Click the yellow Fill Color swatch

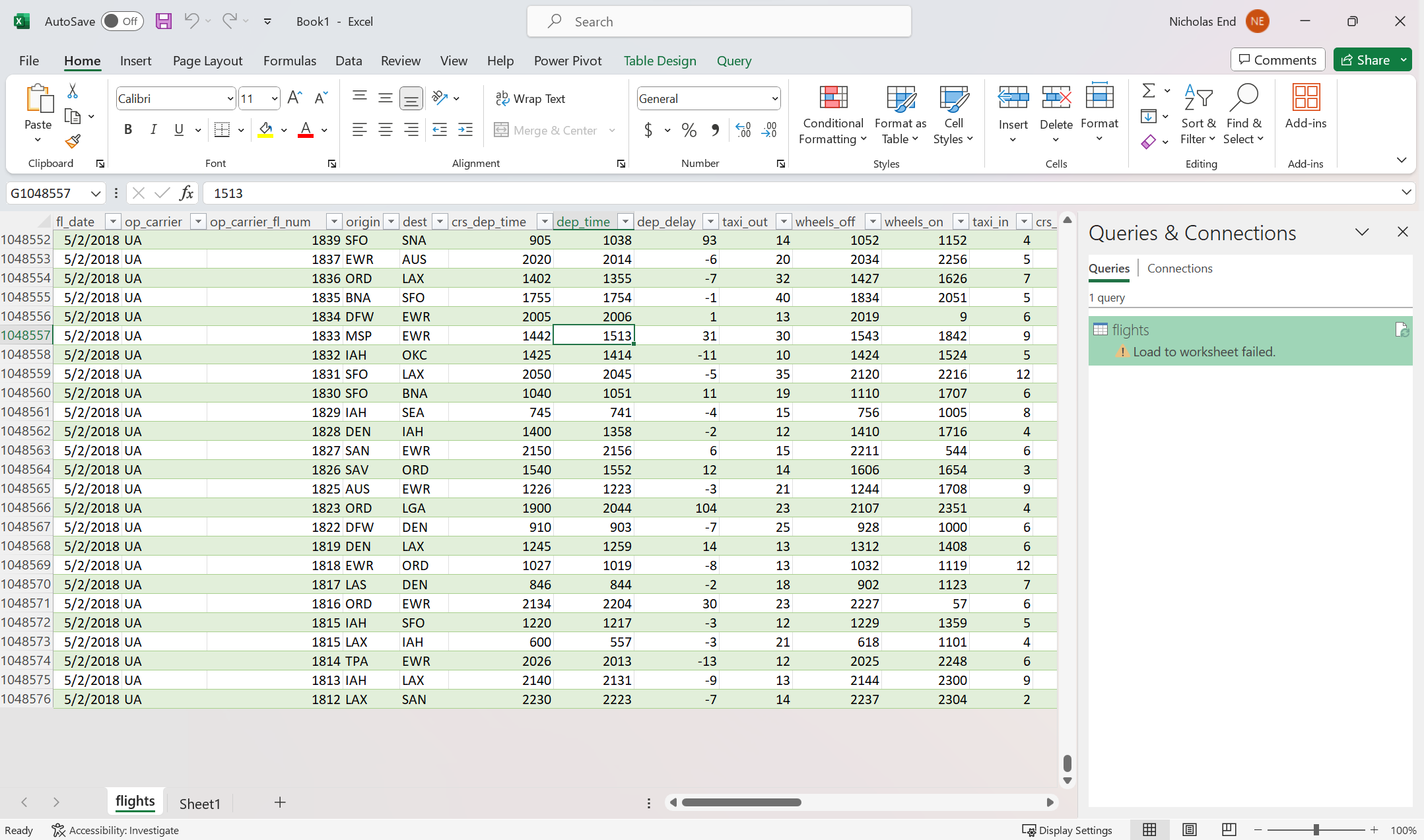coord(265,130)
